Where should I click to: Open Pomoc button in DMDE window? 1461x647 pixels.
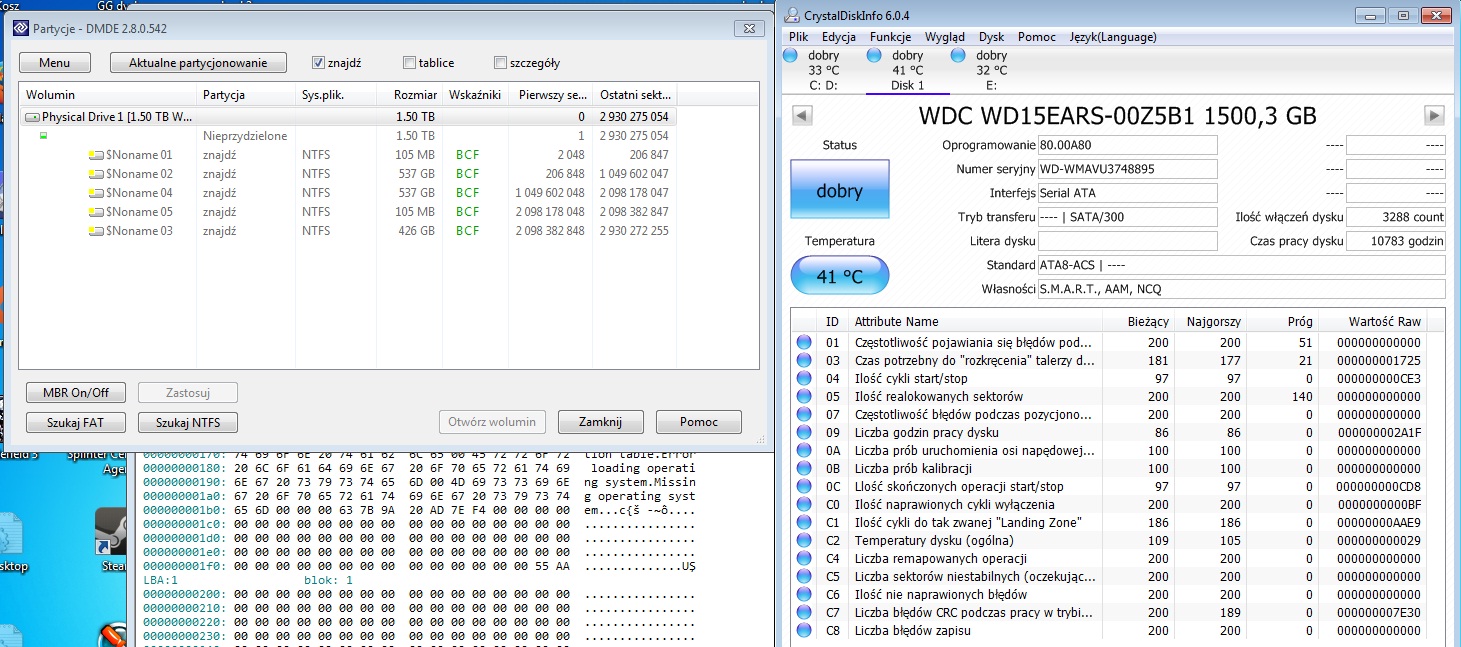[x=699, y=422]
